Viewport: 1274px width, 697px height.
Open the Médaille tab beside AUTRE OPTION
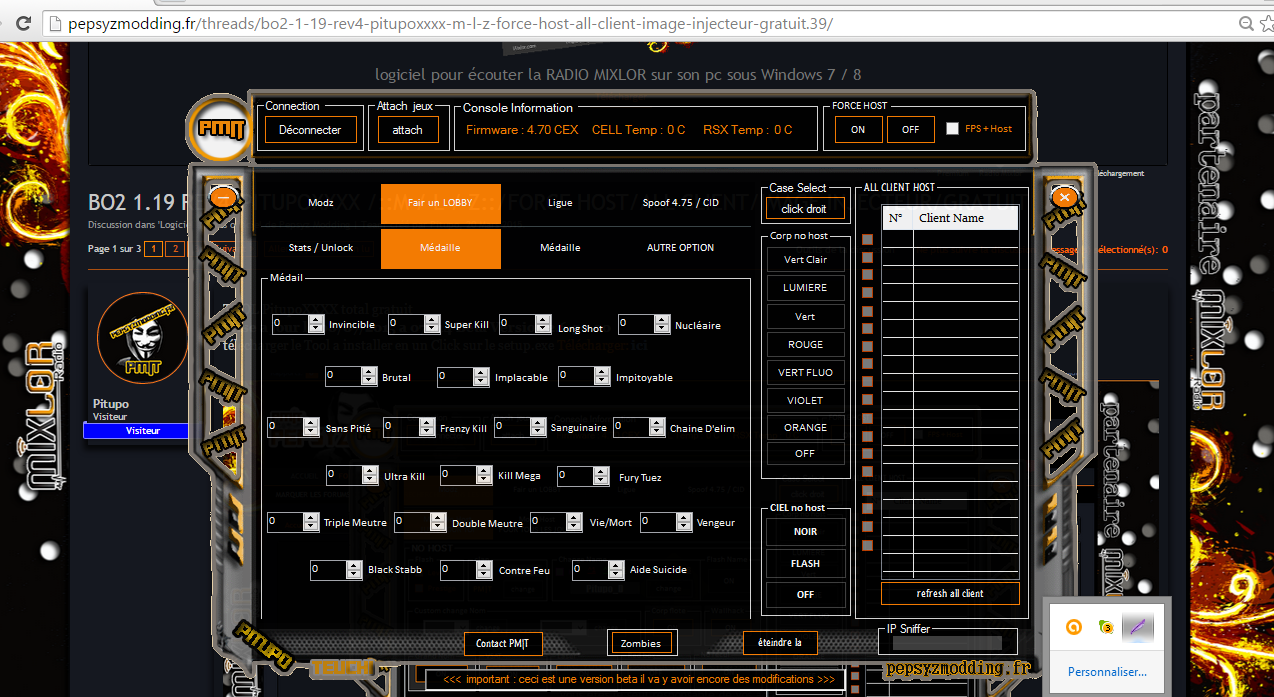561,248
